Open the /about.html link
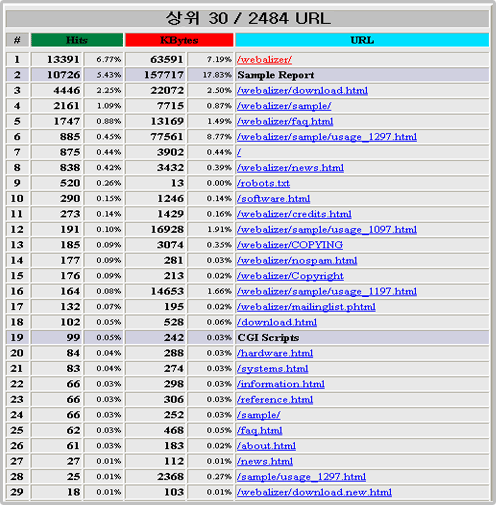496x505 pixels. (266, 446)
